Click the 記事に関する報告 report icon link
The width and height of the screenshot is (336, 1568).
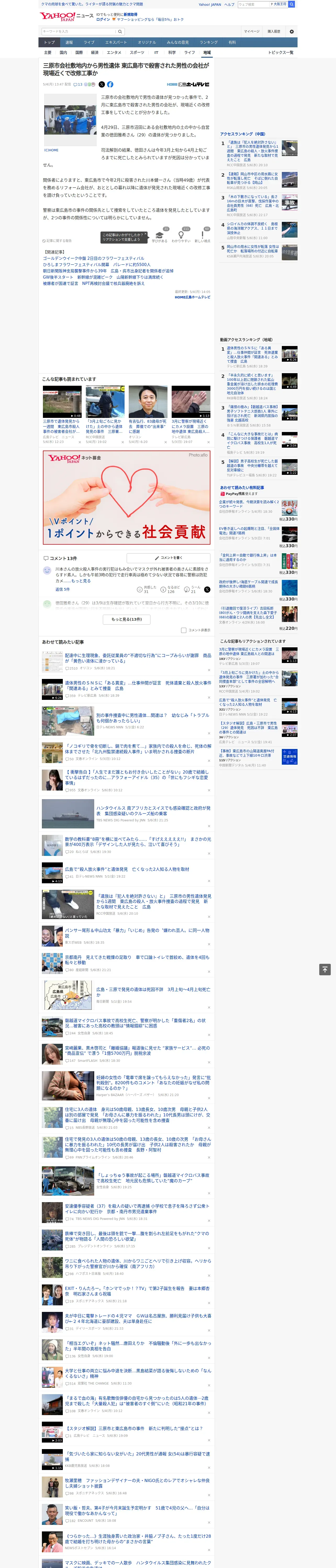(57, 241)
